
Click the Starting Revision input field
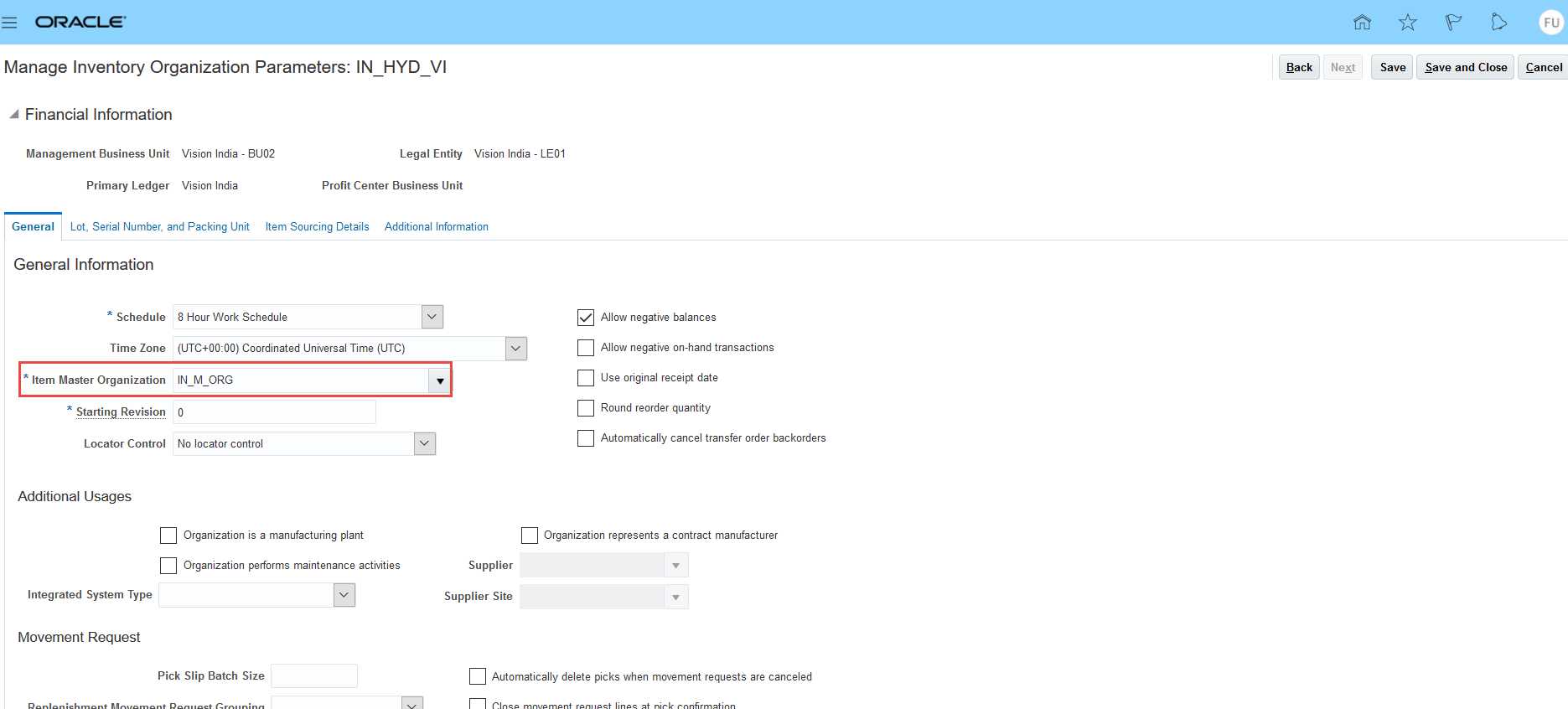(x=274, y=412)
